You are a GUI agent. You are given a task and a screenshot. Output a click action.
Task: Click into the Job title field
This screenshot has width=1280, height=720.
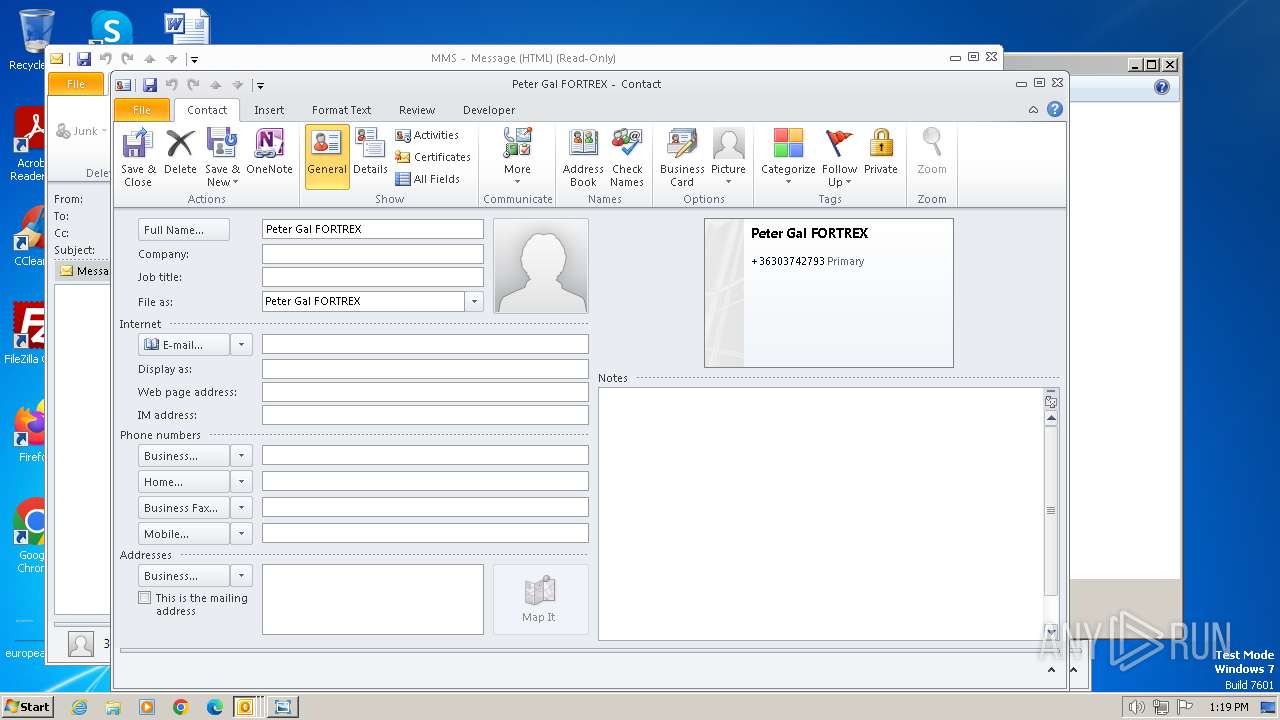tap(372, 277)
